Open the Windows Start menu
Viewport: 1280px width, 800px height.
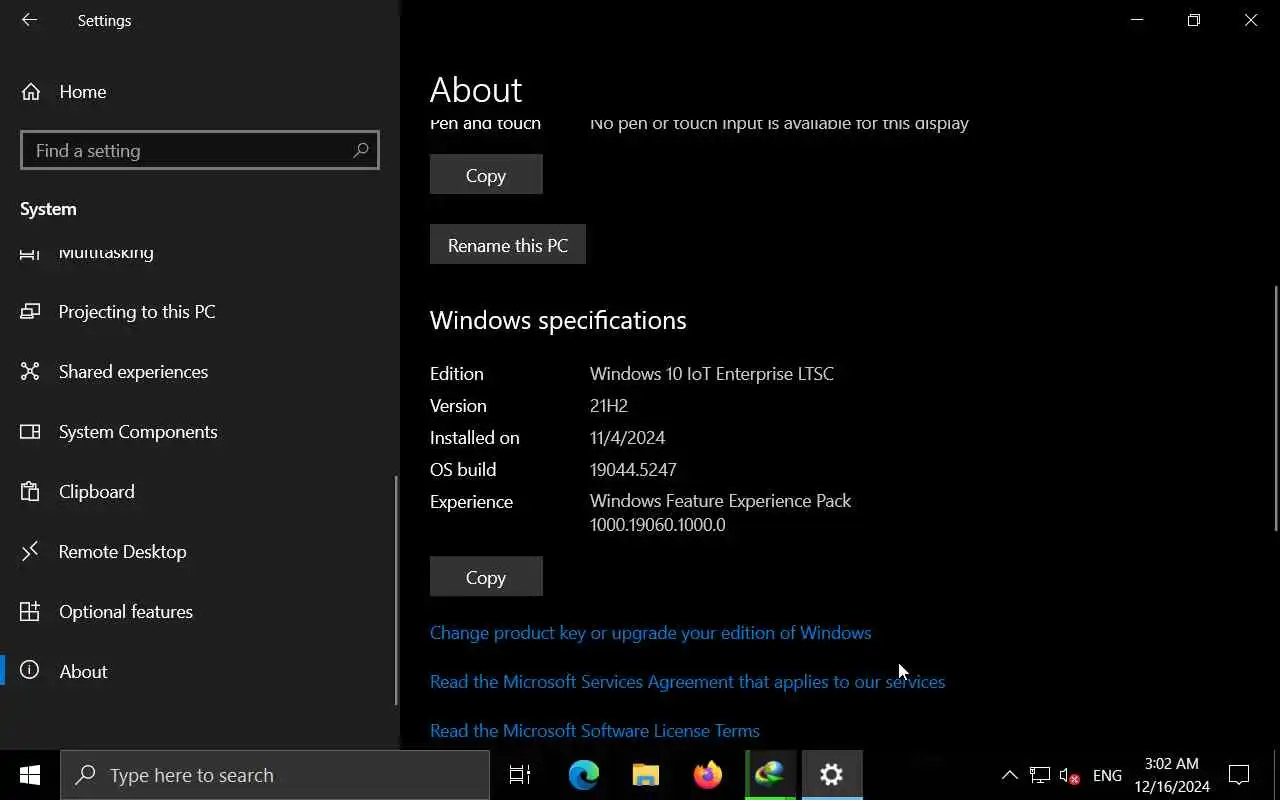(x=29, y=775)
